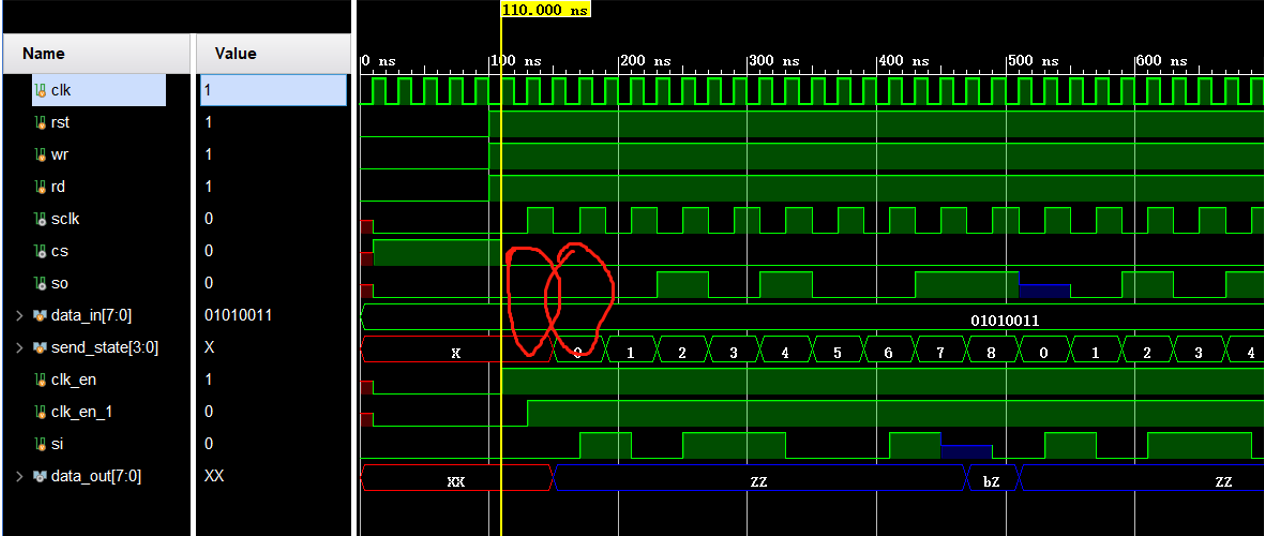Click the value 1 of clk_en
Screen dimensions: 1264x539
[x=209, y=379]
